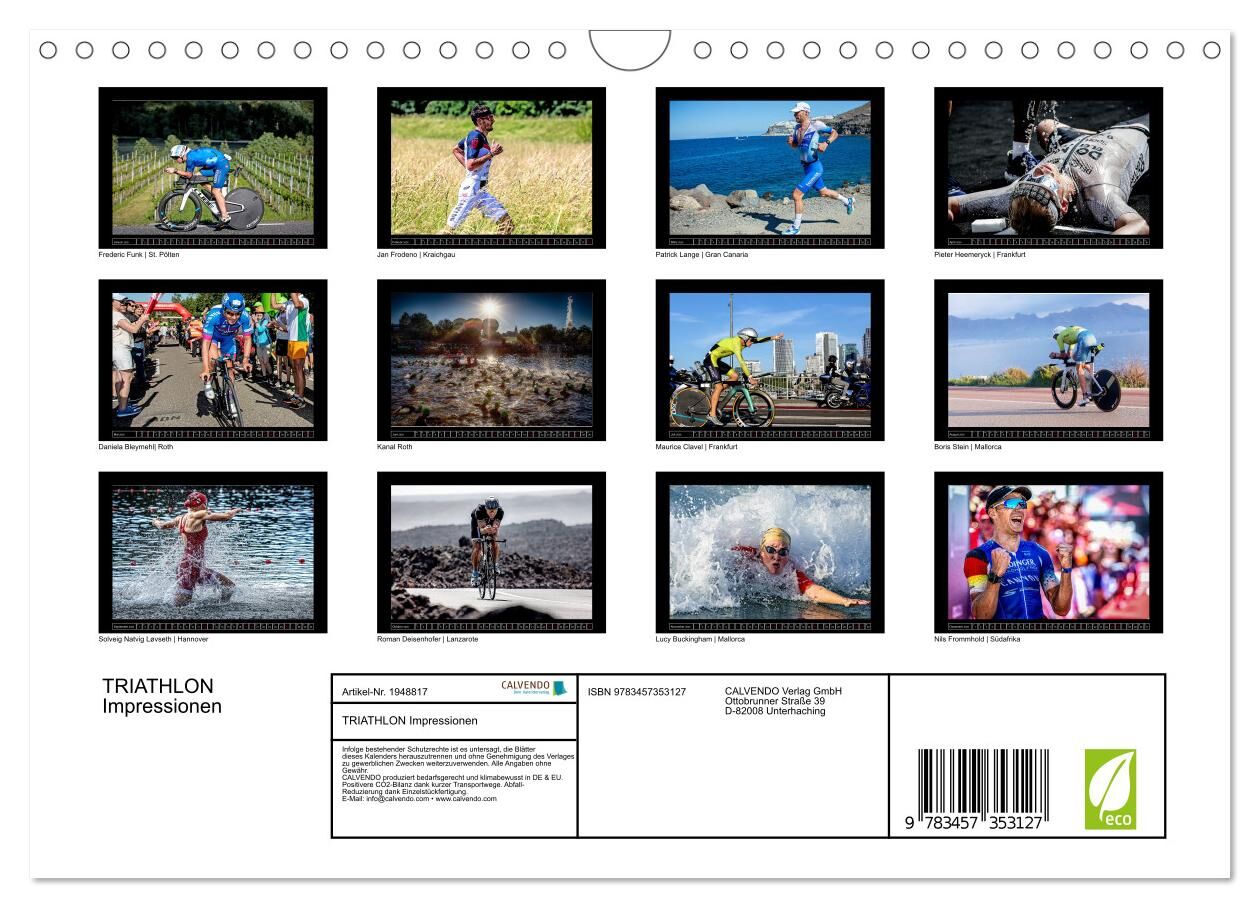Open the Daniela Bleymehl Roth photo
Viewport: 1260px width, 908px height.
[x=212, y=360]
